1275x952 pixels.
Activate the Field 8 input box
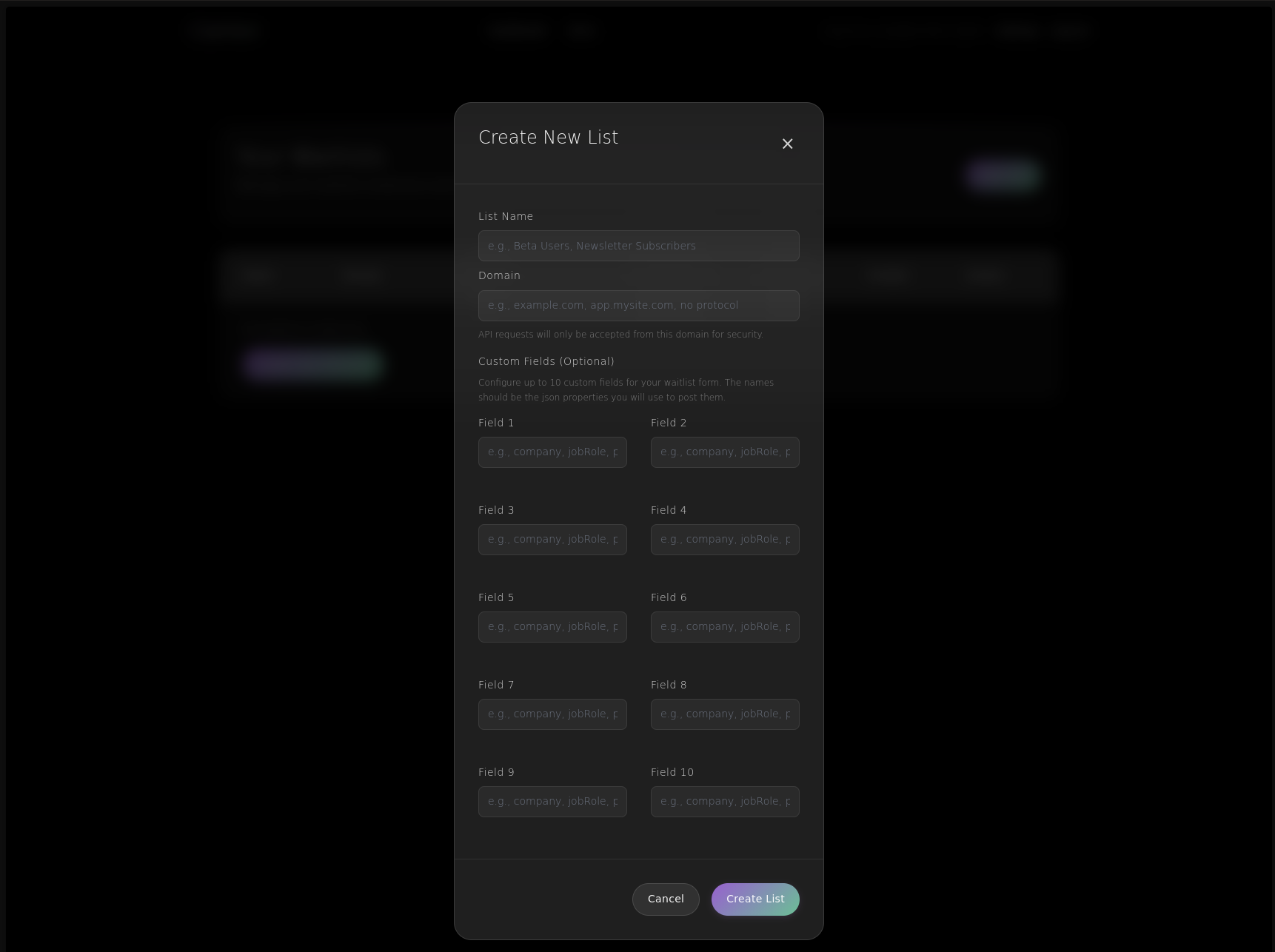725,714
